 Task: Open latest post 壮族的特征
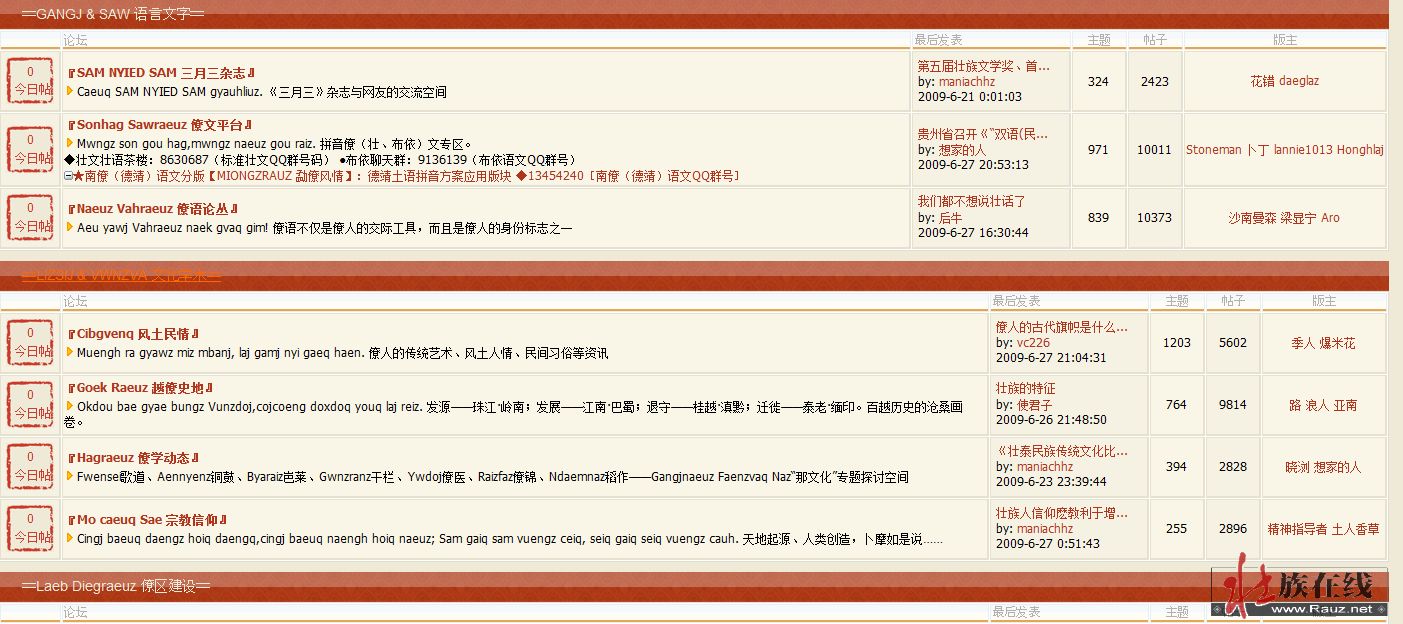pyautogui.click(x=1025, y=388)
